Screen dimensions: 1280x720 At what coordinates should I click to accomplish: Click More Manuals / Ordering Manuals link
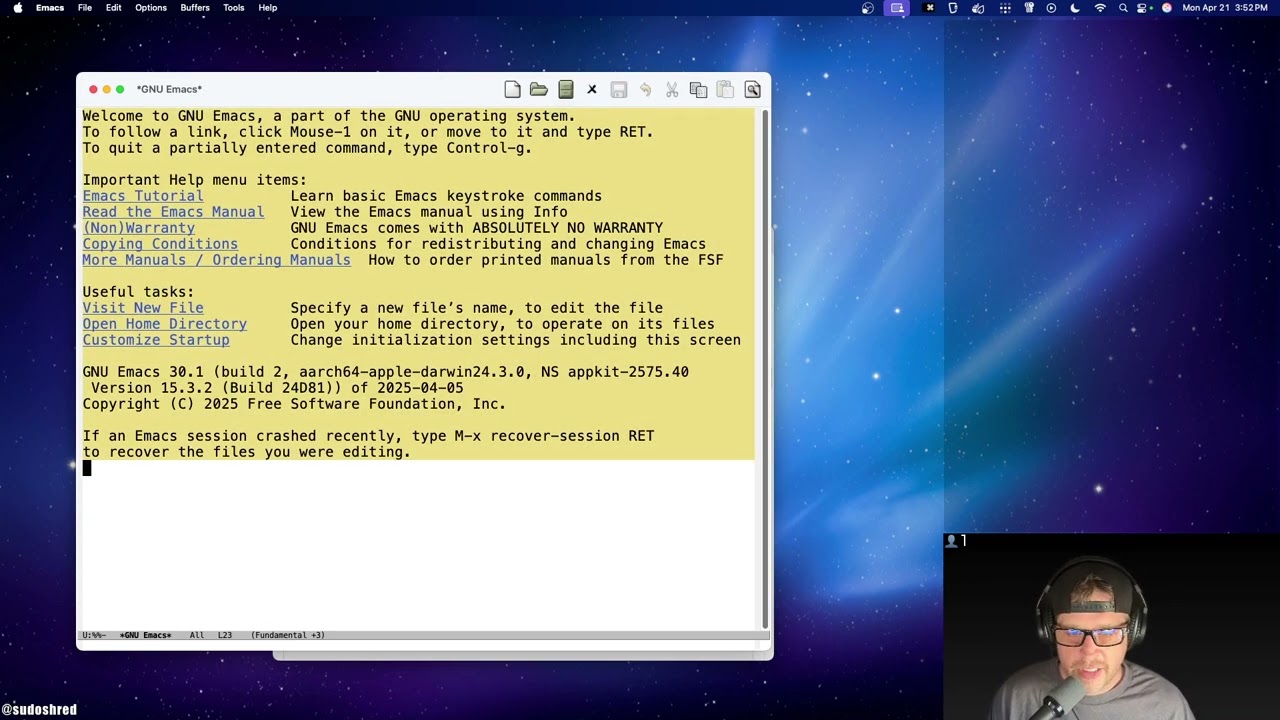216,260
